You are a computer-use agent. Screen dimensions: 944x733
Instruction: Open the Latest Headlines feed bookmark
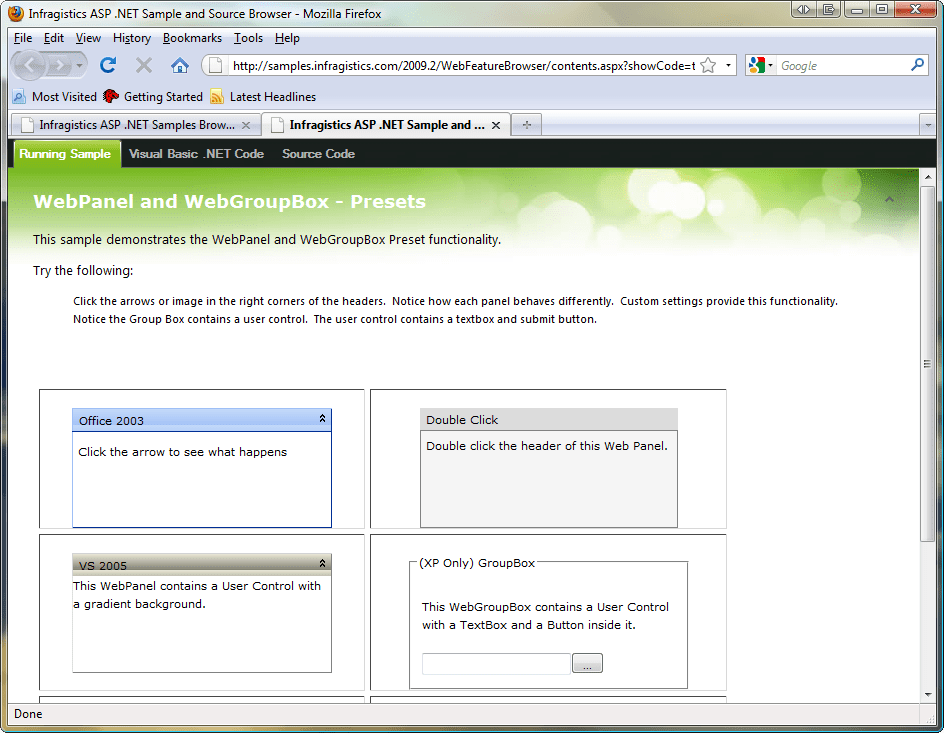[x=263, y=97]
